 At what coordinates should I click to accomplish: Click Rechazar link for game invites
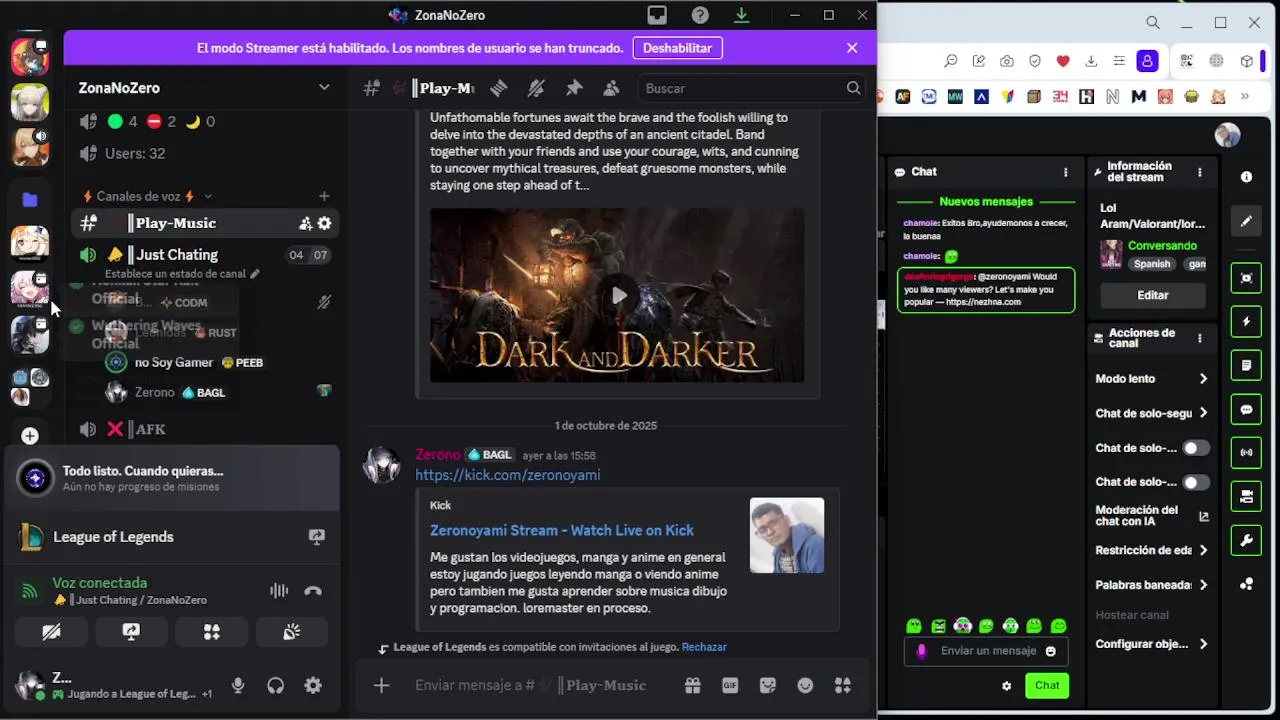tap(704, 647)
